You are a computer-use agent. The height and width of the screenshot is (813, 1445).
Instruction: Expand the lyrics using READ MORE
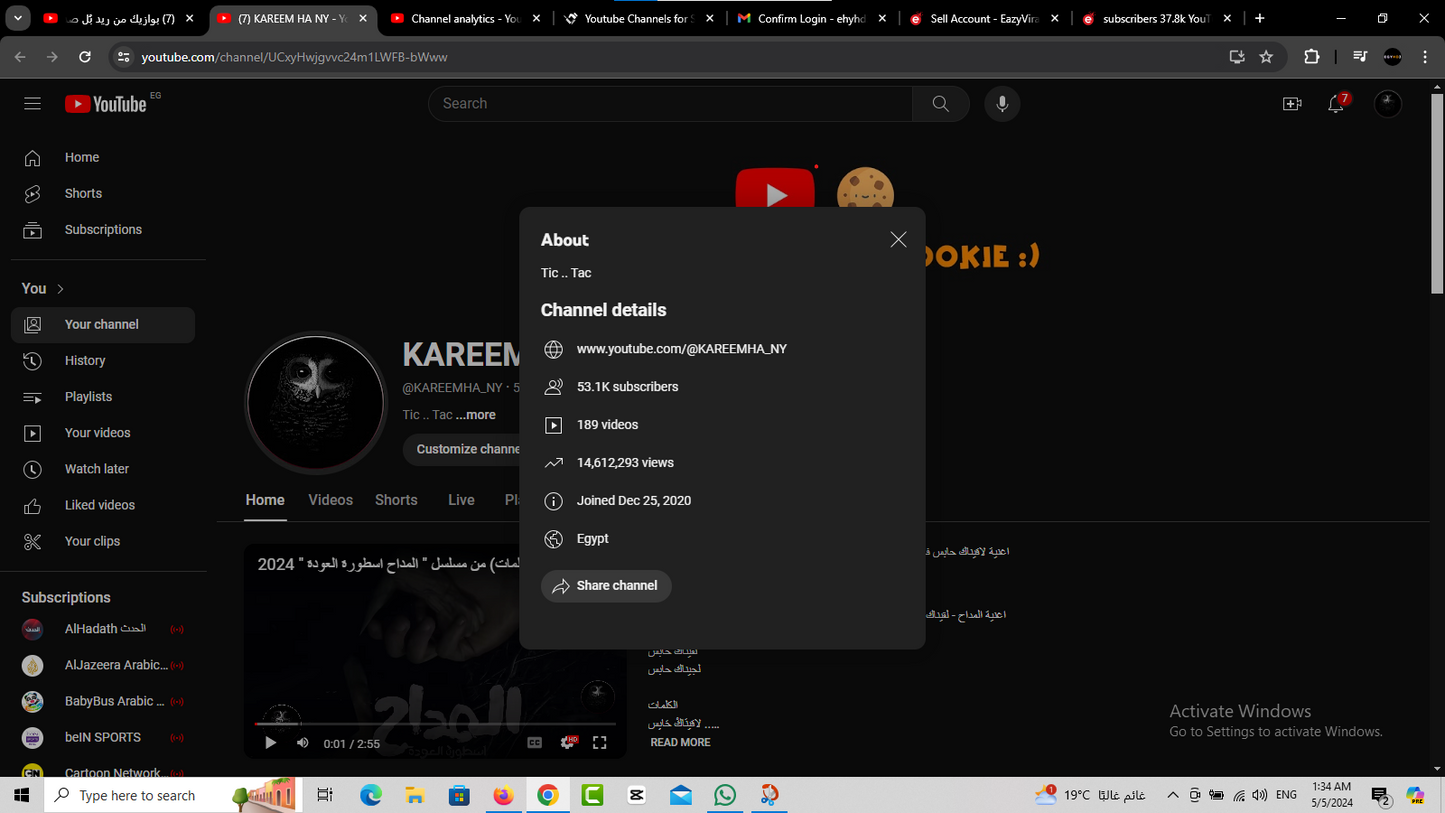click(680, 742)
